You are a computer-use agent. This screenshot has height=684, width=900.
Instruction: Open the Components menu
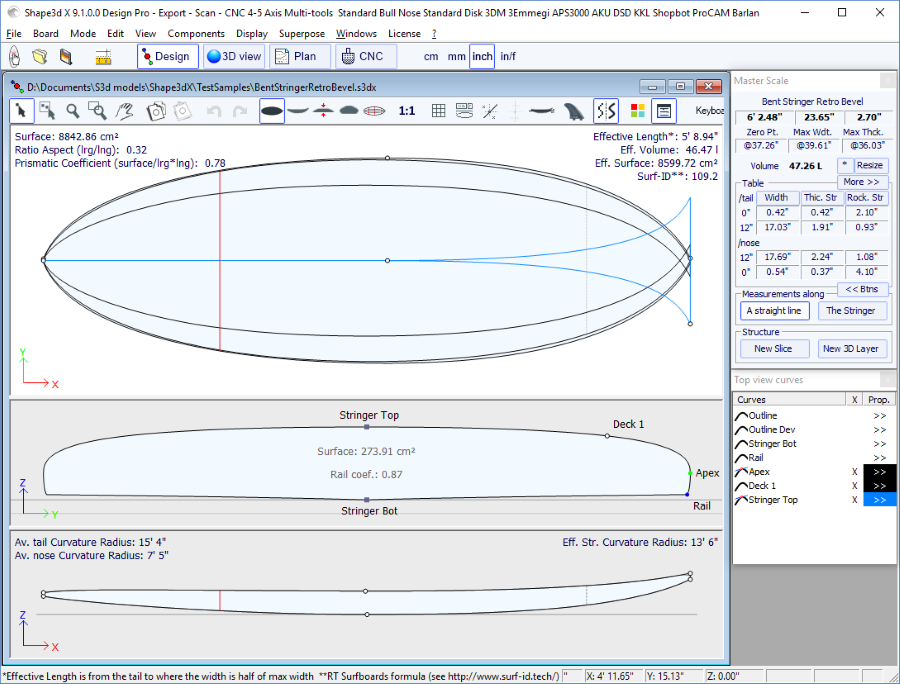(196, 33)
